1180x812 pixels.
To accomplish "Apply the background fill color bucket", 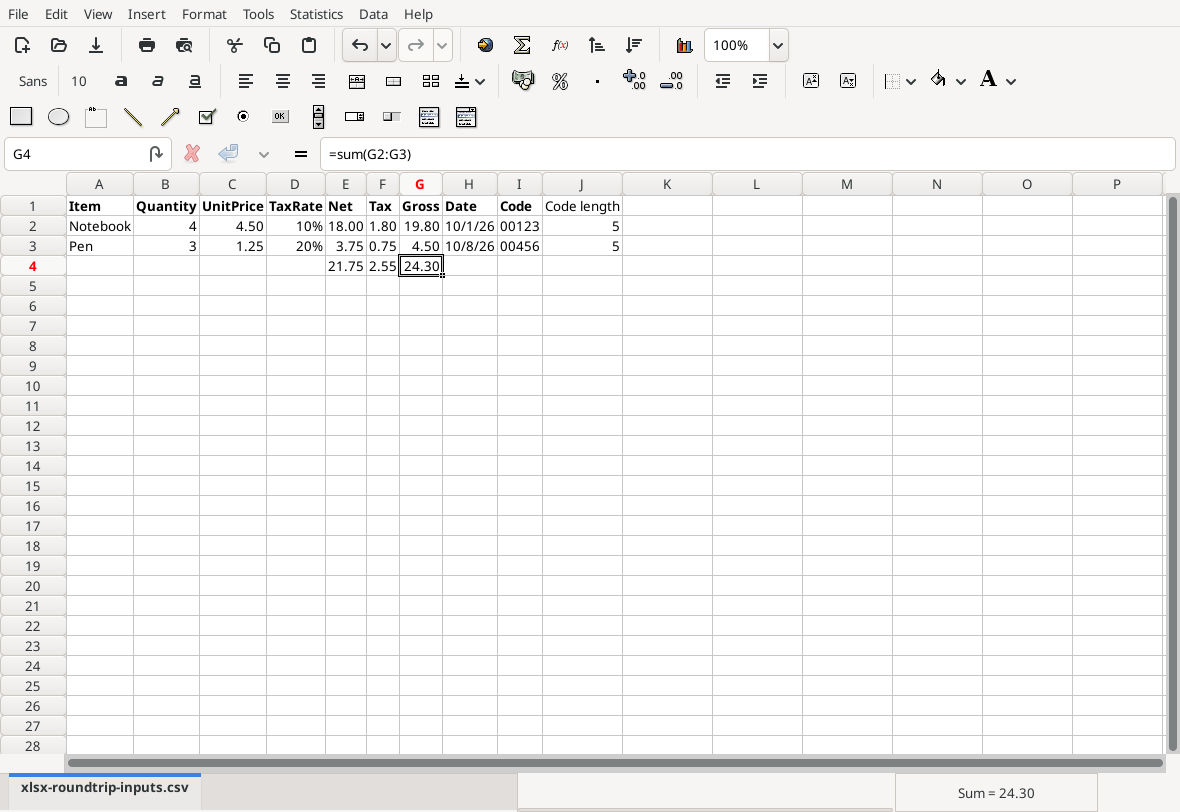I will (x=938, y=80).
